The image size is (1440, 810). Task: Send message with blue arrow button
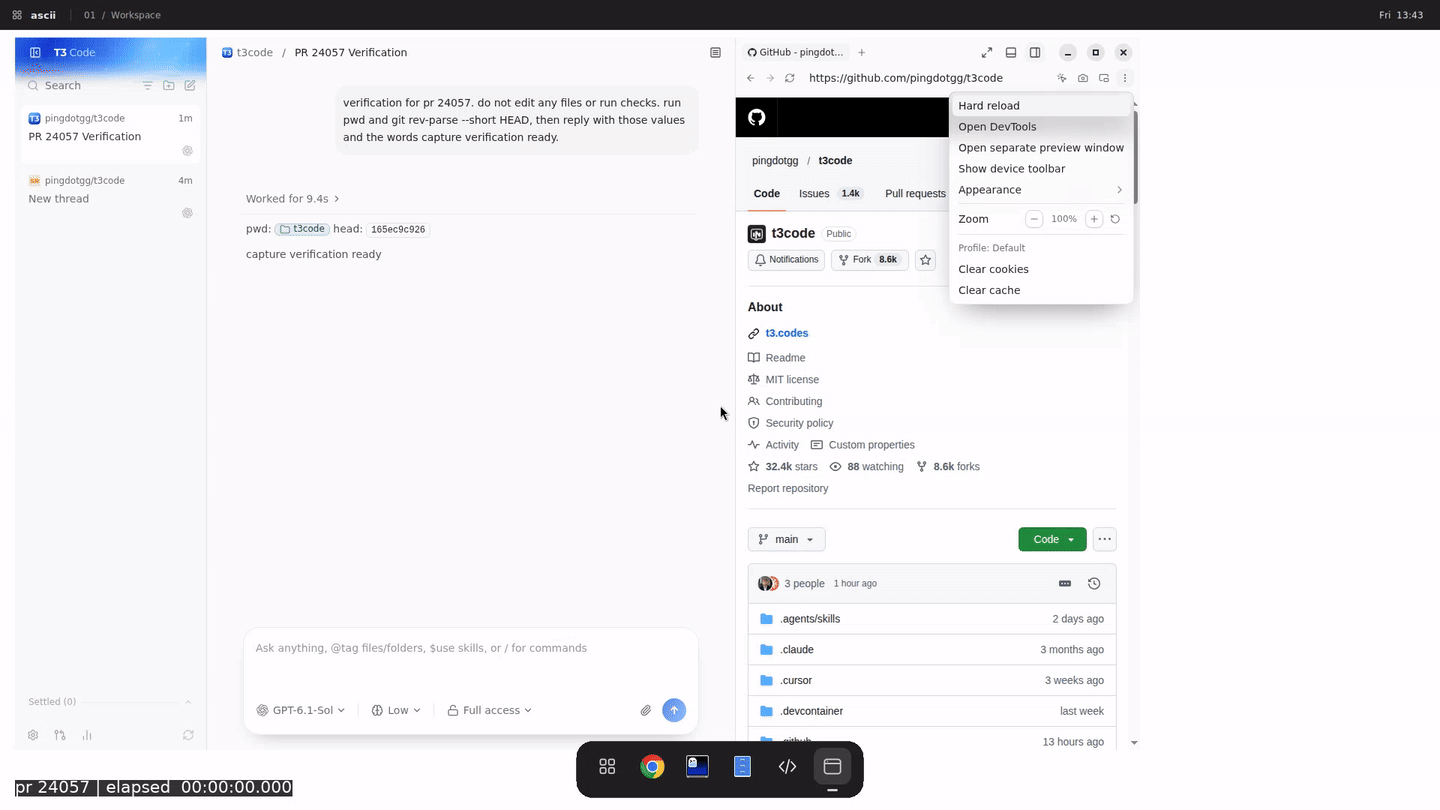(674, 710)
